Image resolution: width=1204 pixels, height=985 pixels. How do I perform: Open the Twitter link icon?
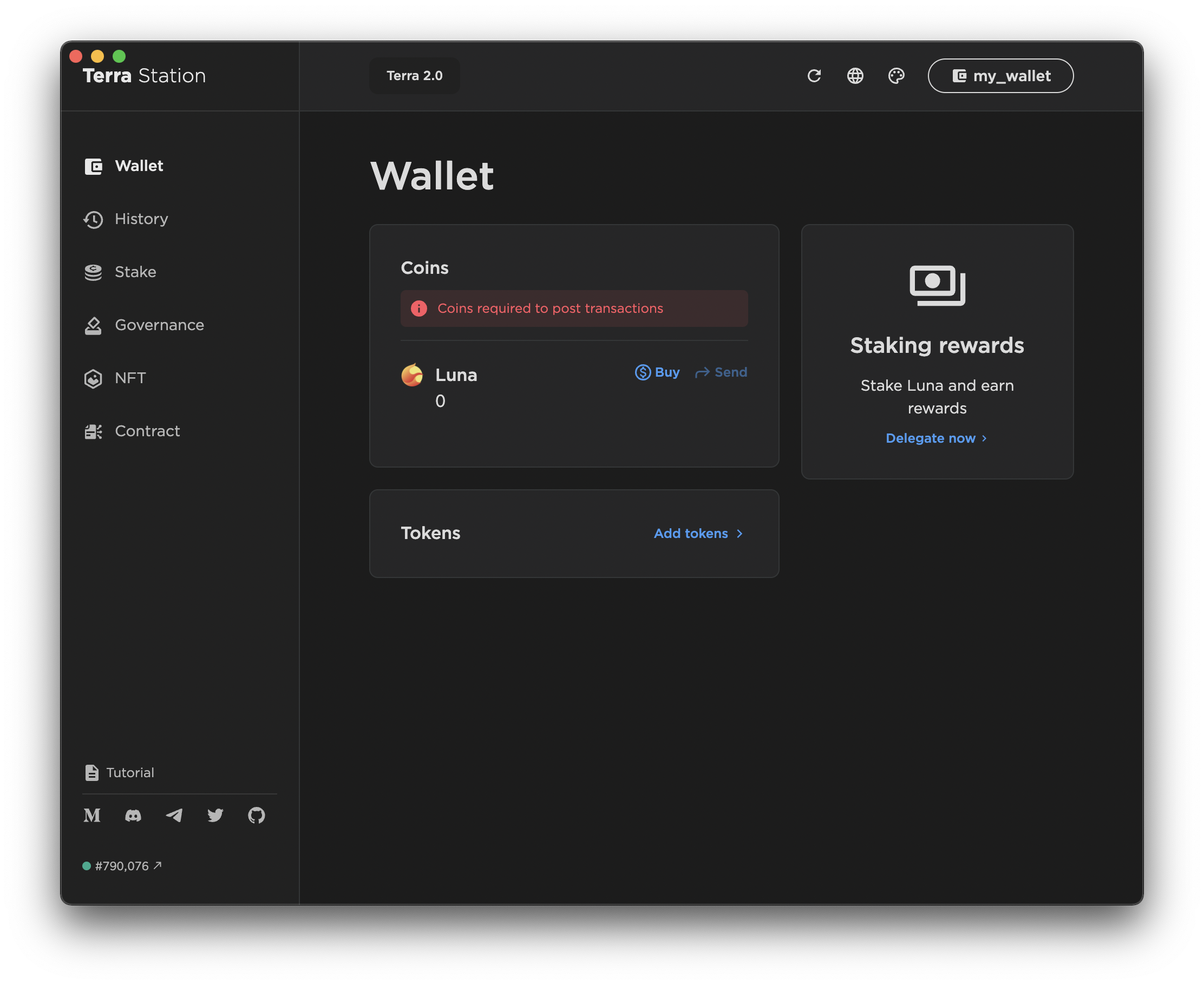[215, 816]
